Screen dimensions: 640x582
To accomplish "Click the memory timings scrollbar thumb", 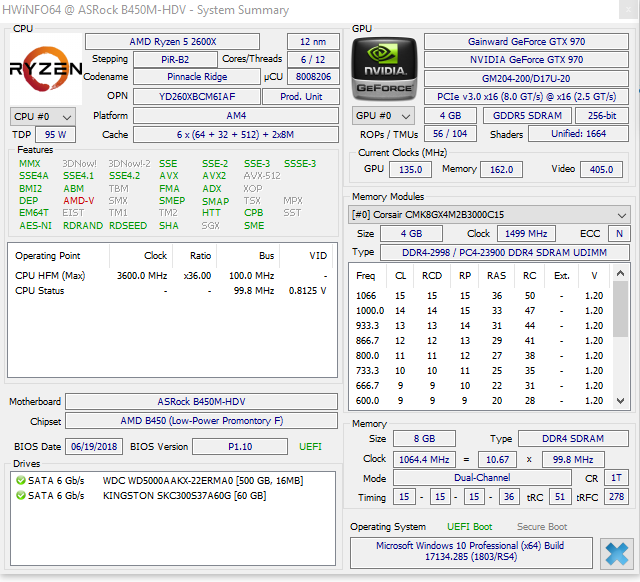I will point(620,309).
